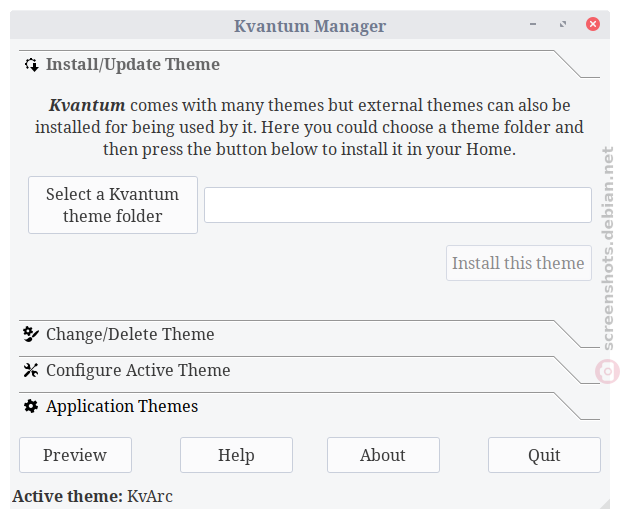620x519 pixels.
Task: Select the Install/Update Theme section header
Action: click(309, 64)
